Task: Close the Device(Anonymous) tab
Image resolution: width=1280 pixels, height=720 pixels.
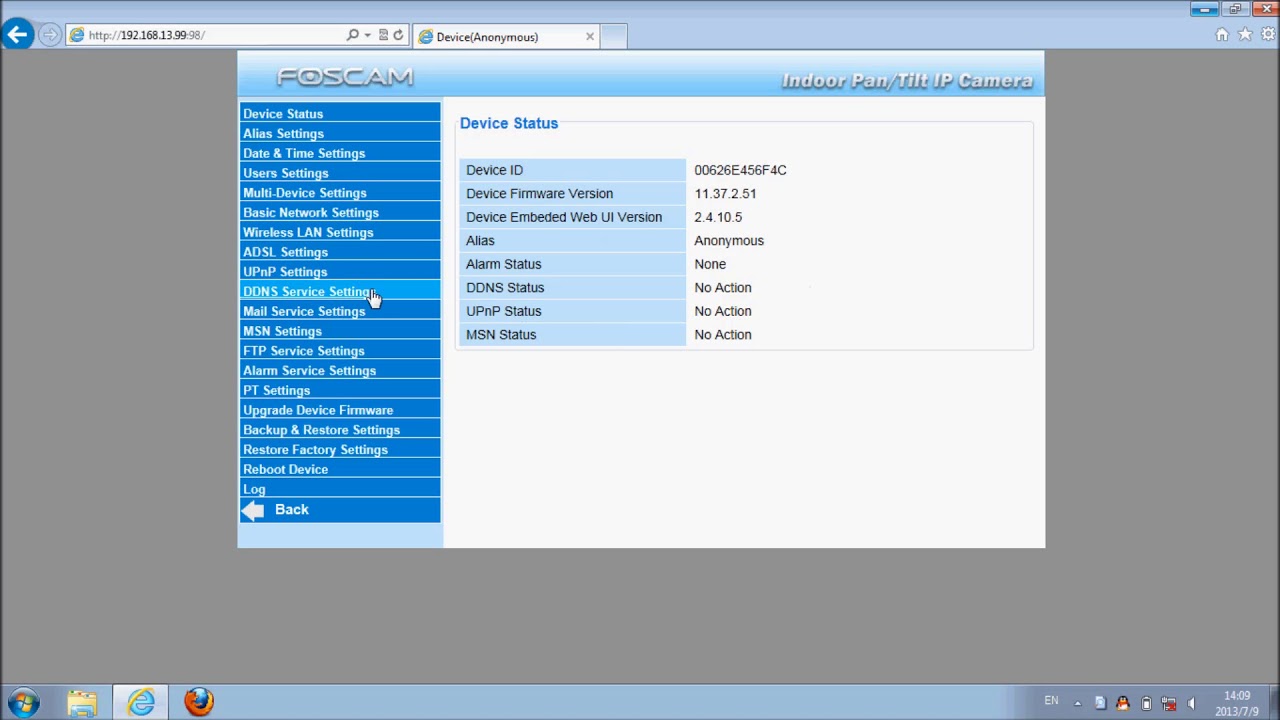Action: click(x=590, y=37)
